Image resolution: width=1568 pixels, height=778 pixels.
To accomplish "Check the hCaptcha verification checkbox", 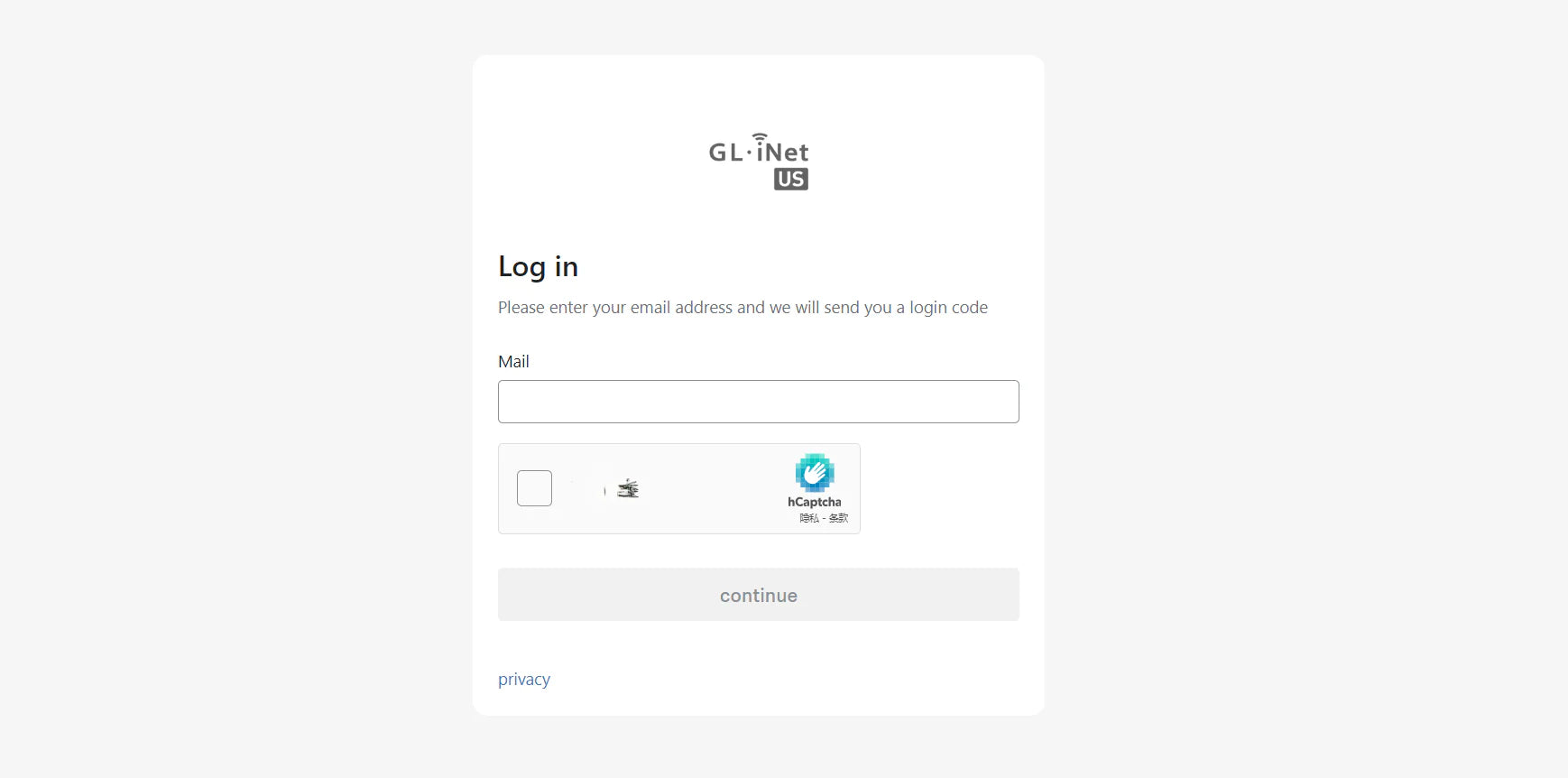I will click(x=534, y=488).
